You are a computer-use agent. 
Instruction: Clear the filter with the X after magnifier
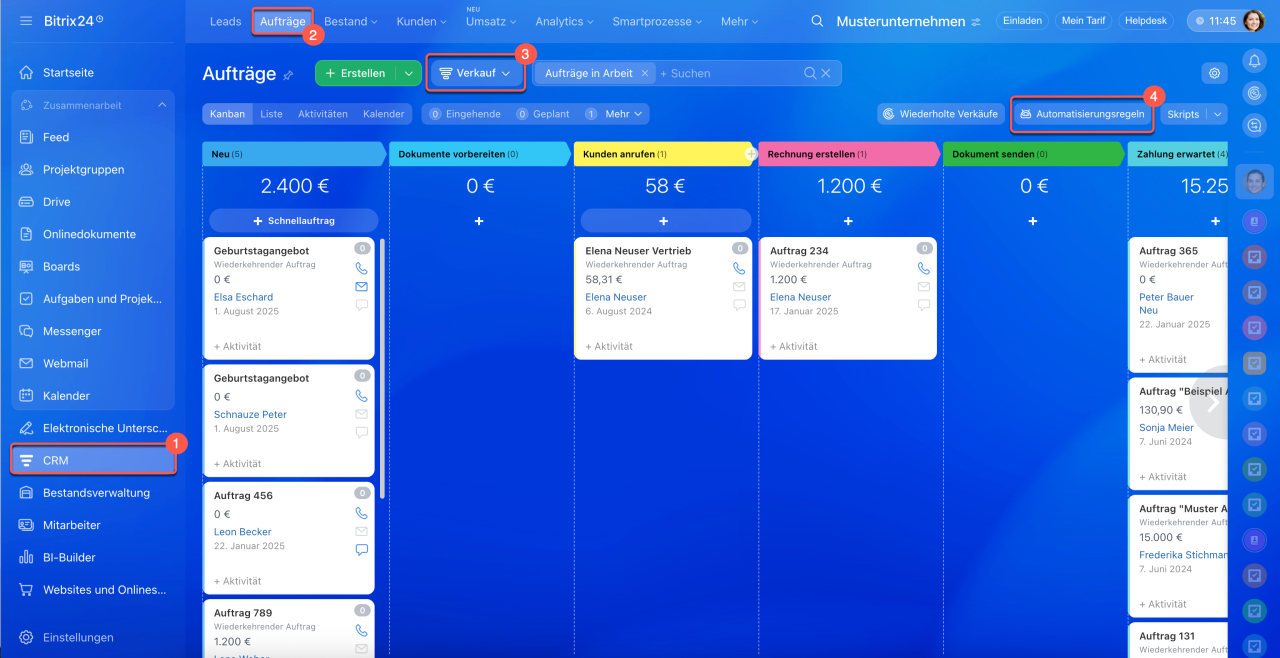pos(826,73)
